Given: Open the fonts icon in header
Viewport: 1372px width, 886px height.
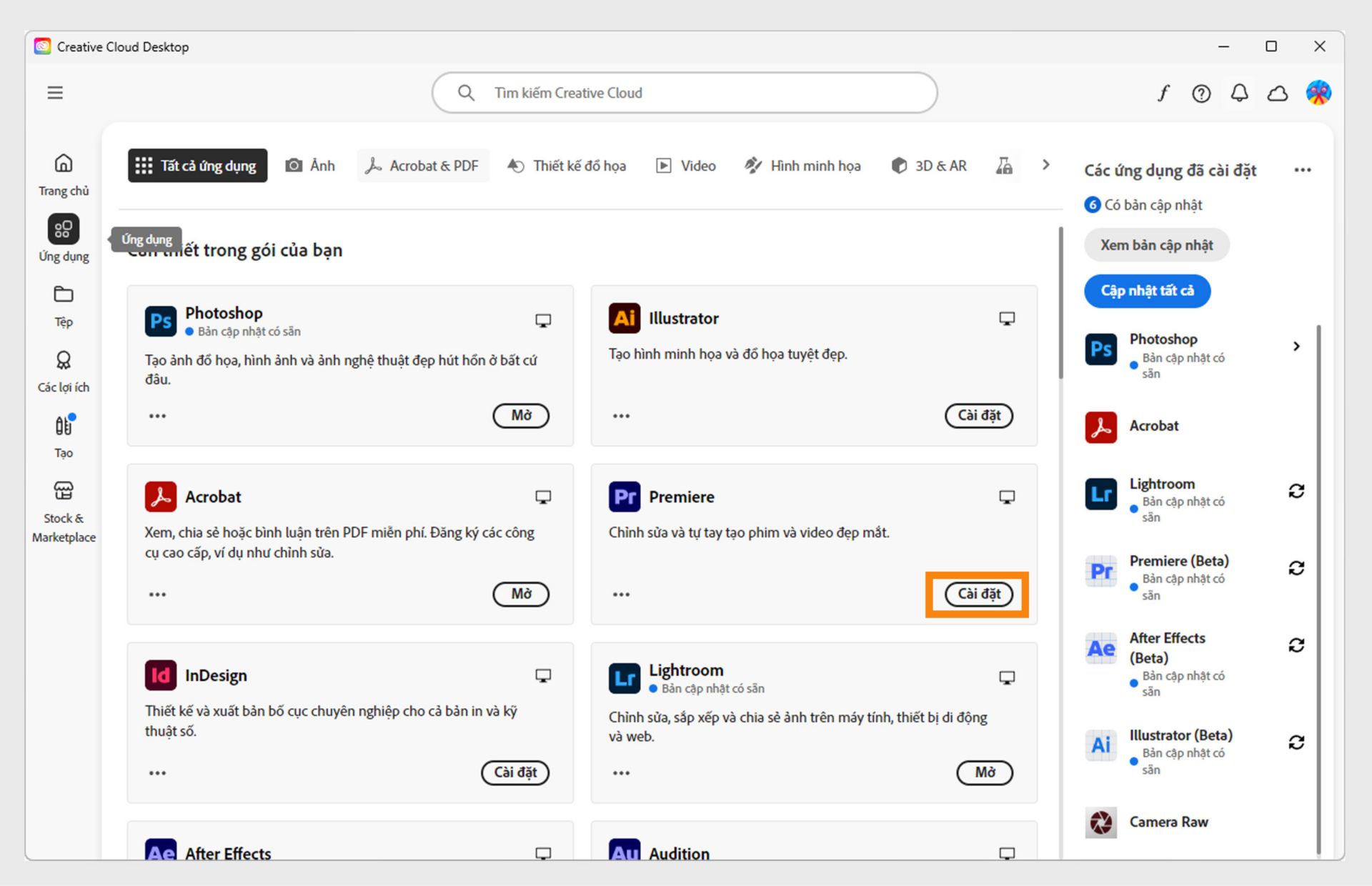Looking at the screenshot, I should click(x=1163, y=93).
